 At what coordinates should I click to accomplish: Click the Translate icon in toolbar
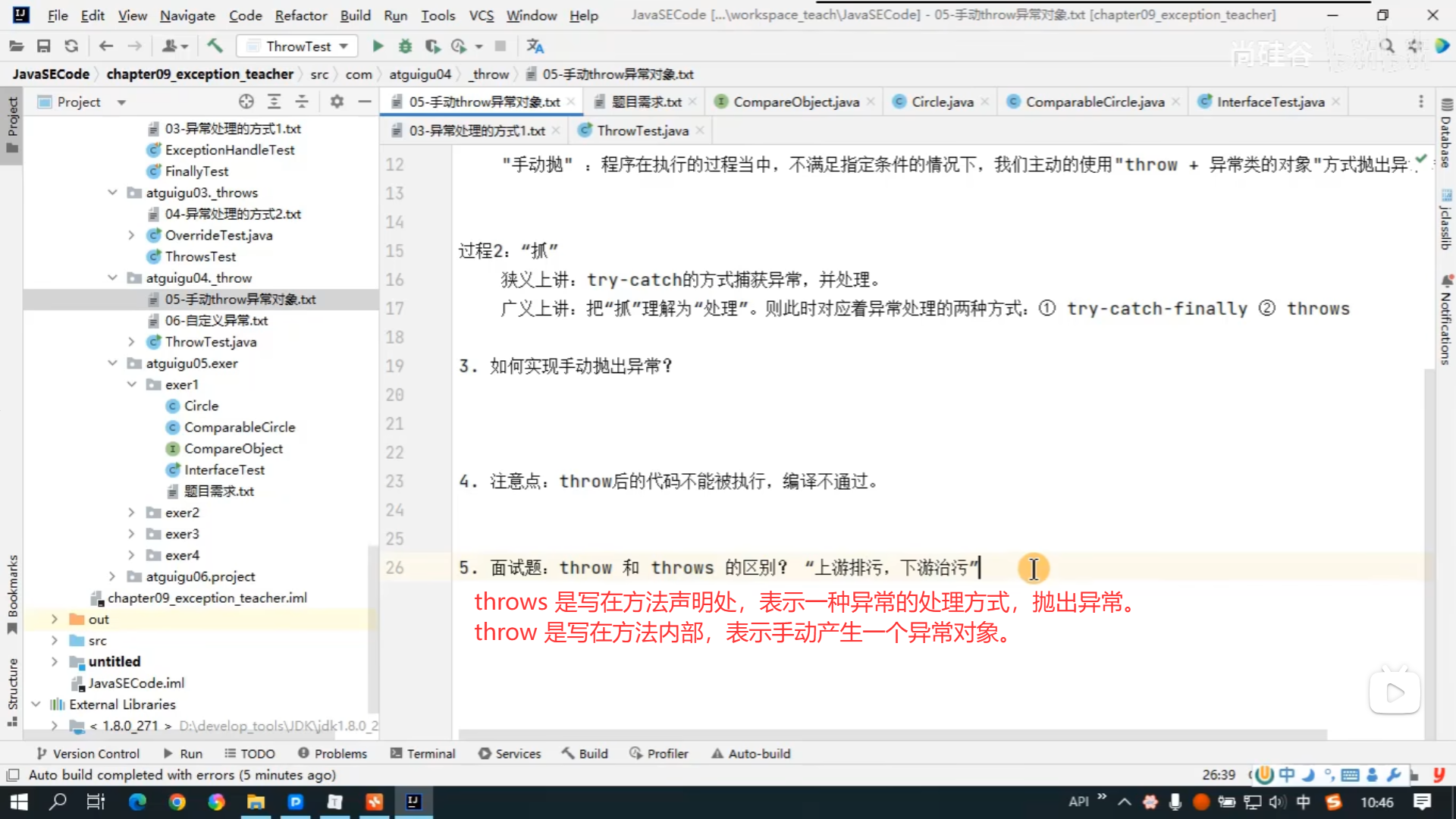tap(535, 46)
